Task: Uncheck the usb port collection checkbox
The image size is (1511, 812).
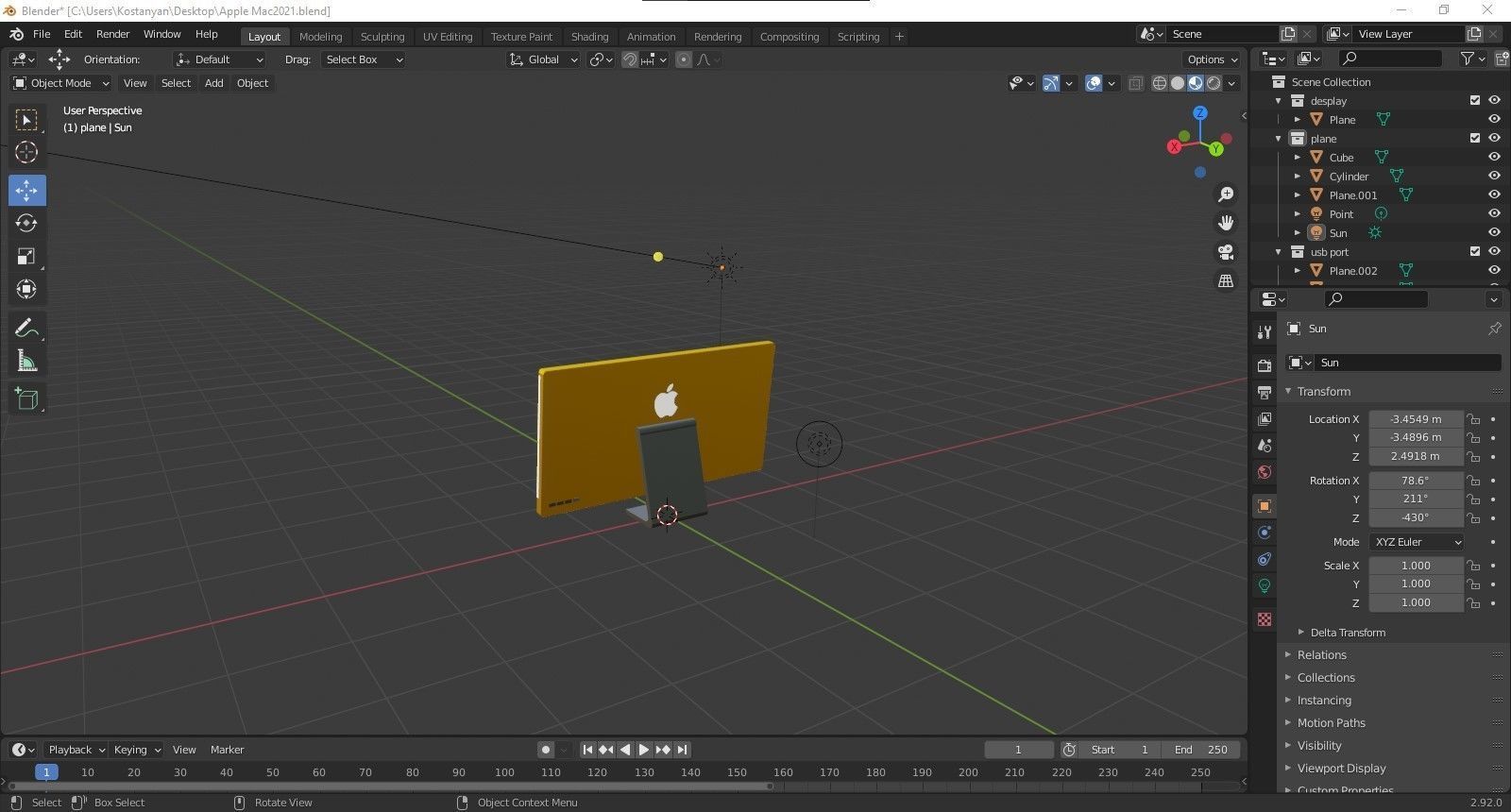Action: pyautogui.click(x=1475, y=251)
